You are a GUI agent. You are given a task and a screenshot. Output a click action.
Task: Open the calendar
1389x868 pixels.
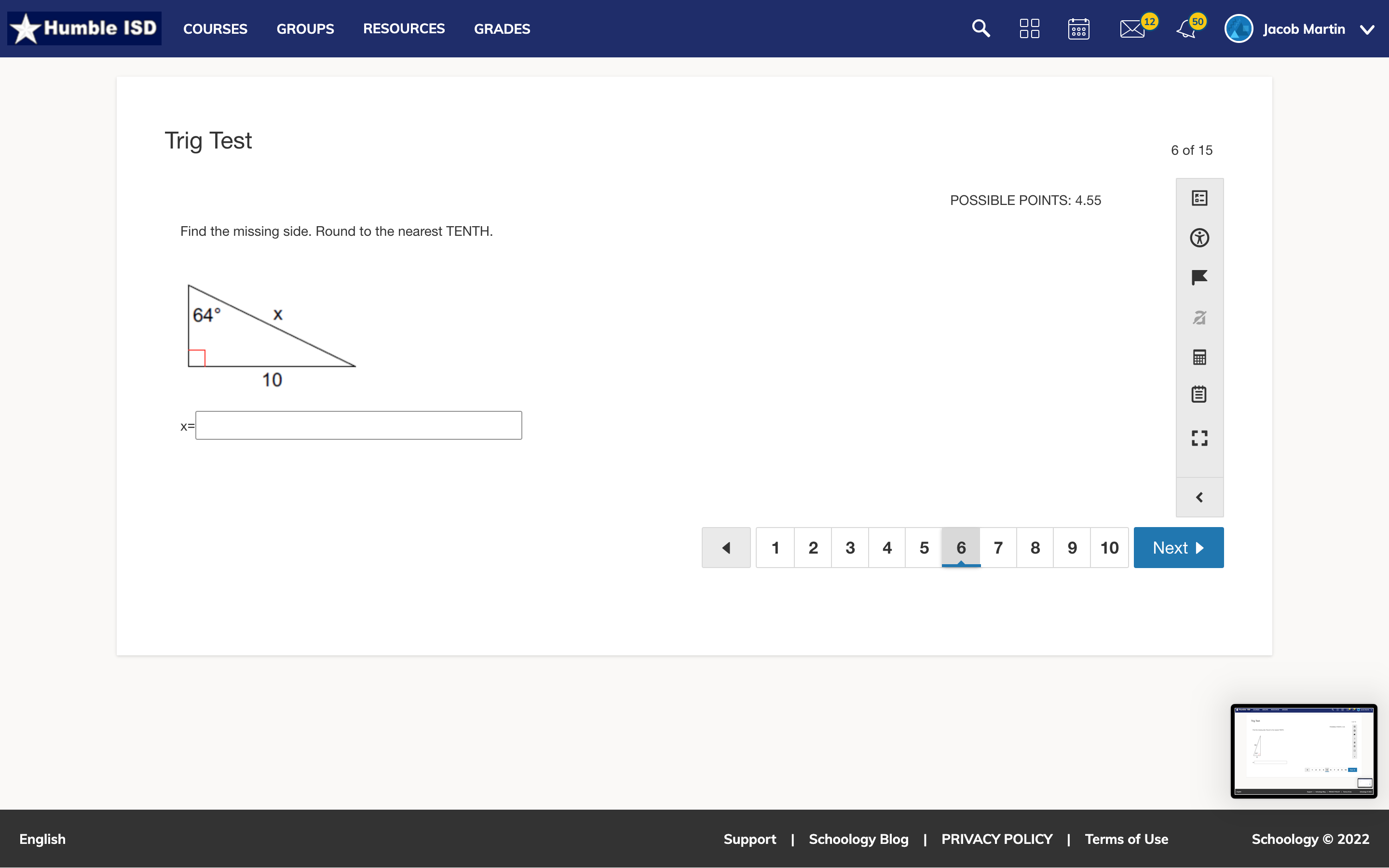(x=1078, y=28)
